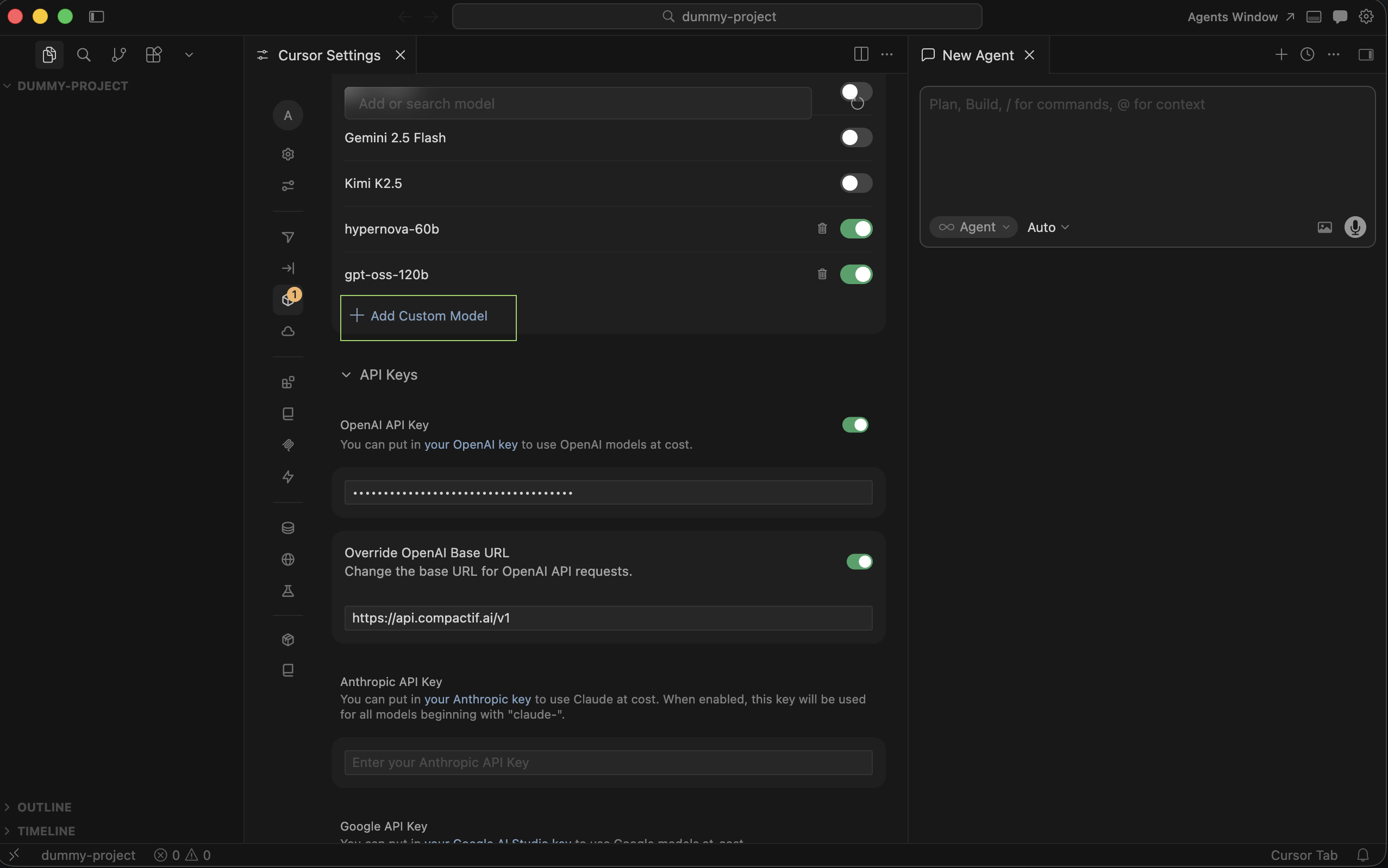Click the OpenAI base URL input field

tap(608, 618)
